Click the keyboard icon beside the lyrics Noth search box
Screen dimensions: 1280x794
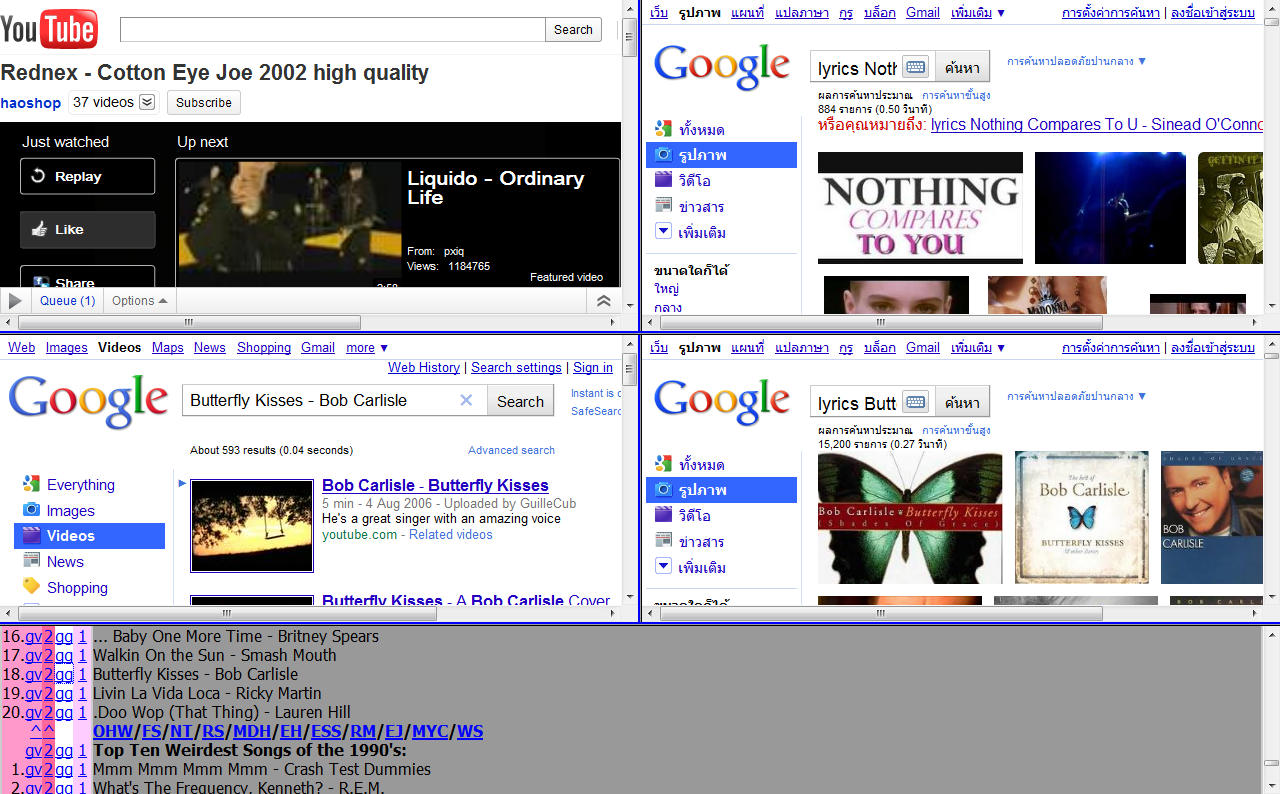pos(915,67)
